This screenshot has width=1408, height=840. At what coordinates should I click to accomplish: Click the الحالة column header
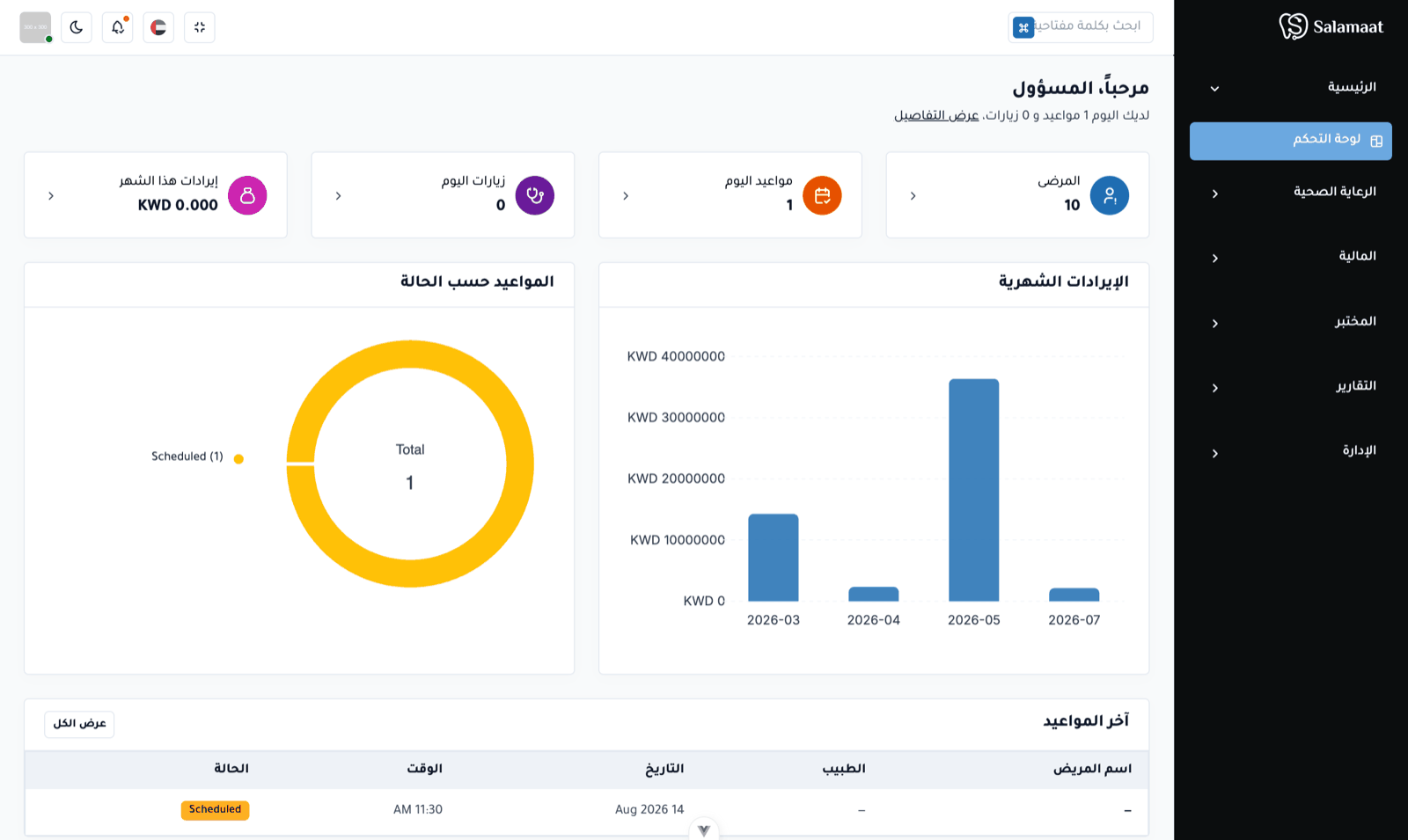point(231,769)
